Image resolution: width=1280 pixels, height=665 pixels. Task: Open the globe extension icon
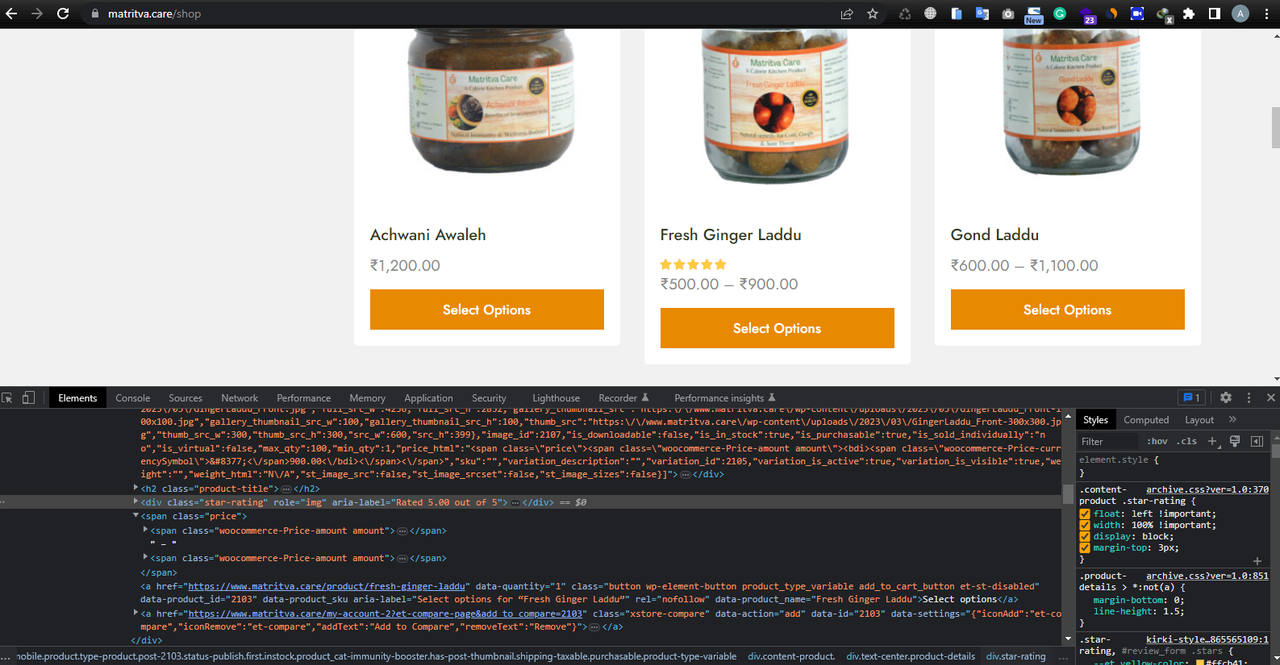[930, 14]
